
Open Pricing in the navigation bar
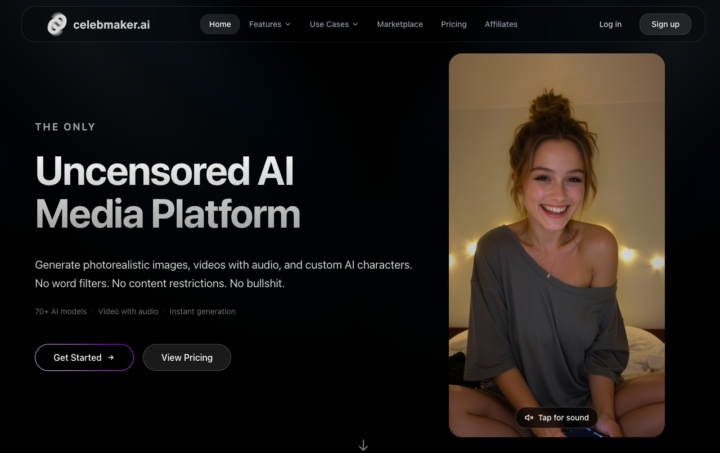pos(453,24)
